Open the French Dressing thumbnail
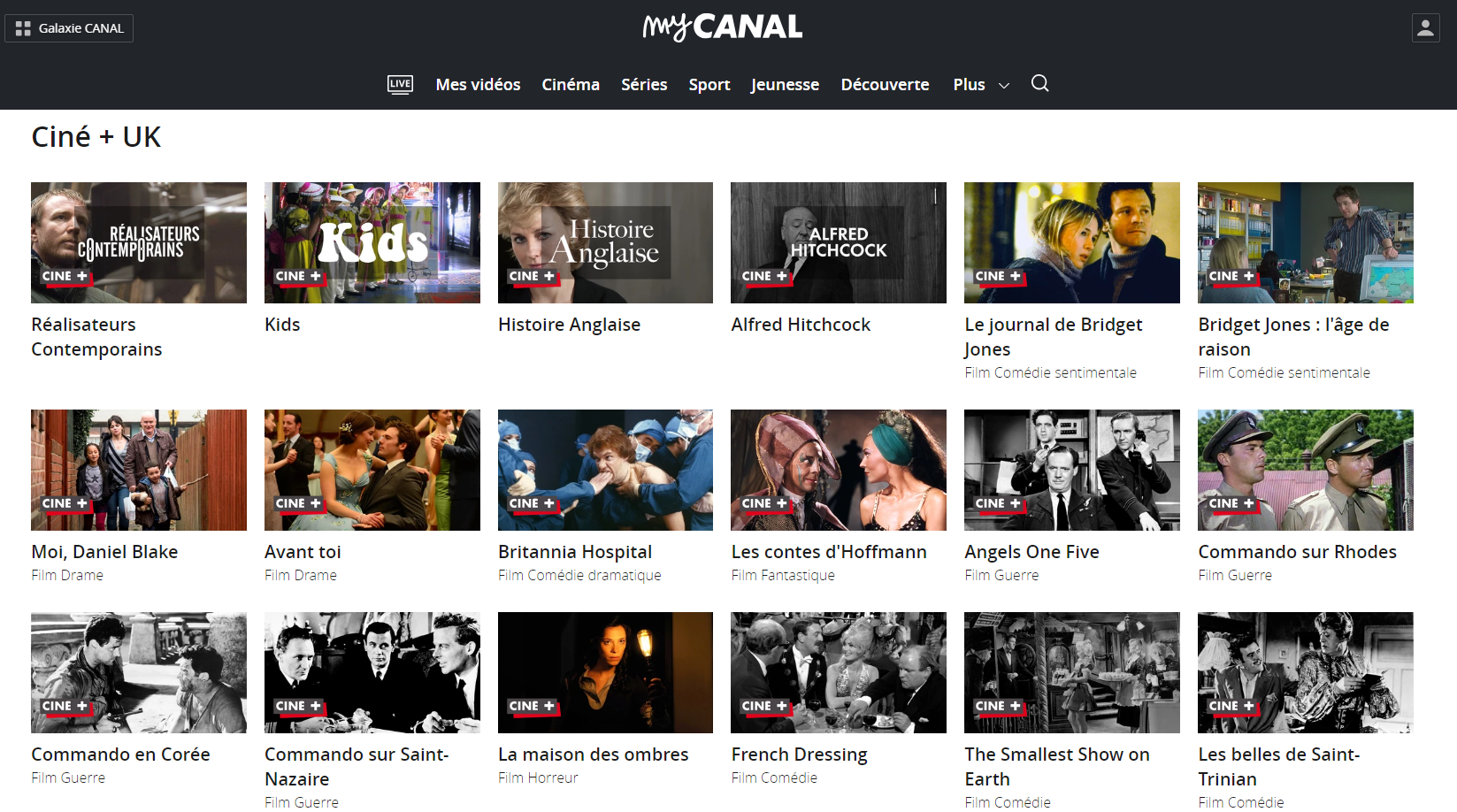1457x812 pixels. click(x=839, y=672)
